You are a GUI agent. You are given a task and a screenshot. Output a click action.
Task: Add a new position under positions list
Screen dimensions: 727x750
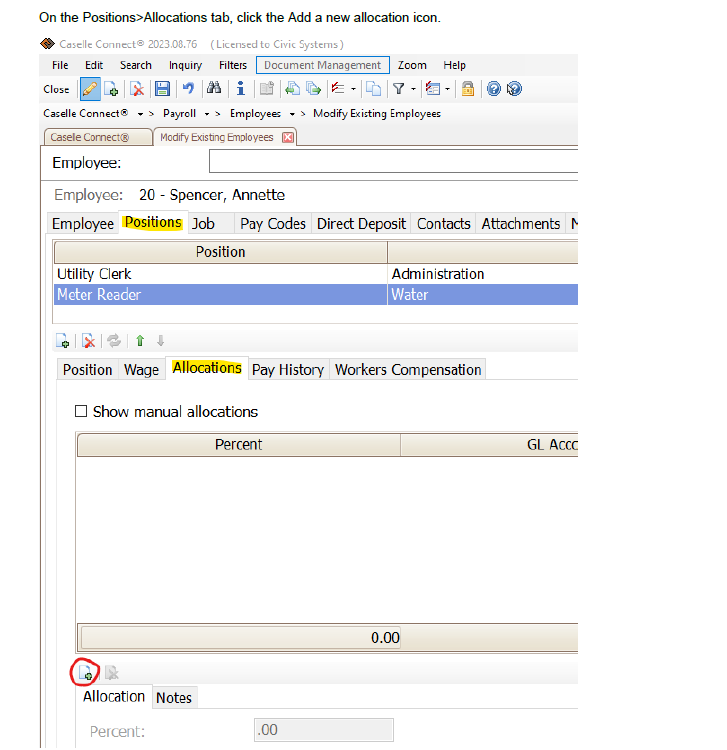point(63,341)
